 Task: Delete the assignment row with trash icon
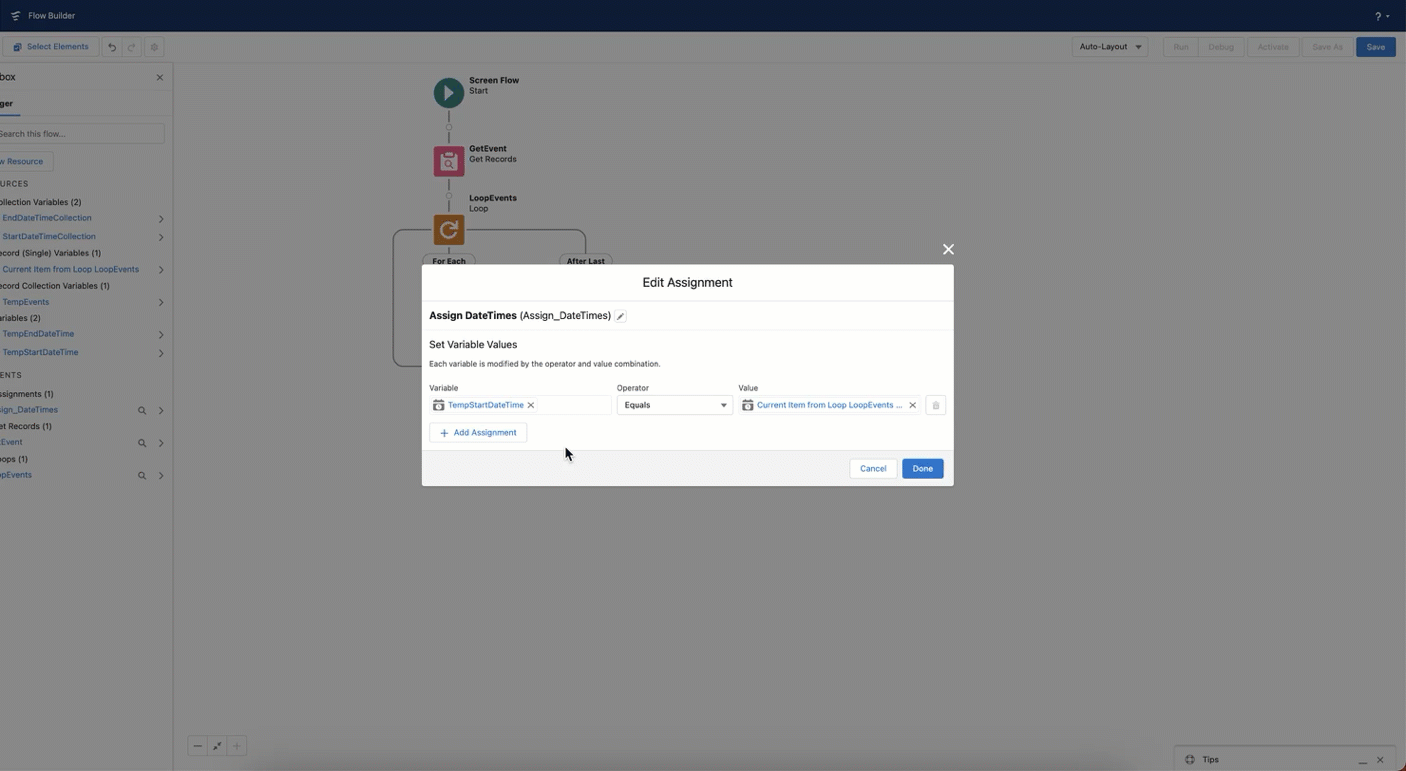(935, 405)
